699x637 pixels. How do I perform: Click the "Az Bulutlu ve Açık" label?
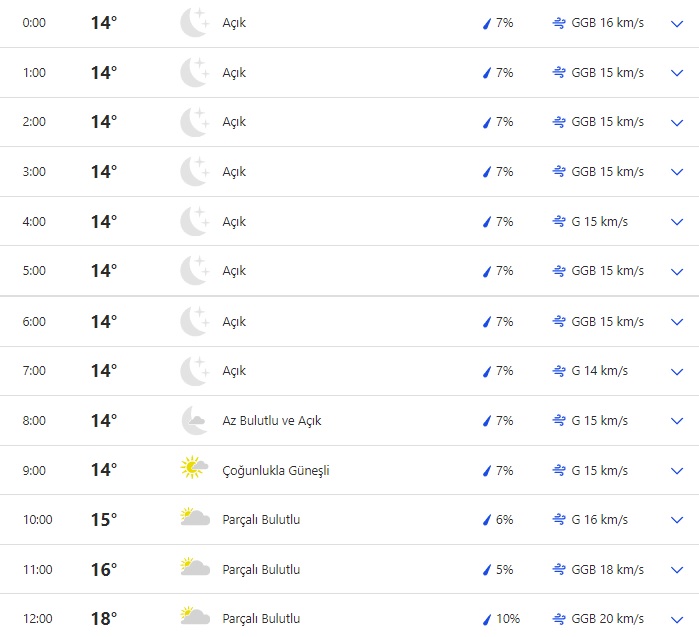pos(271,421)
